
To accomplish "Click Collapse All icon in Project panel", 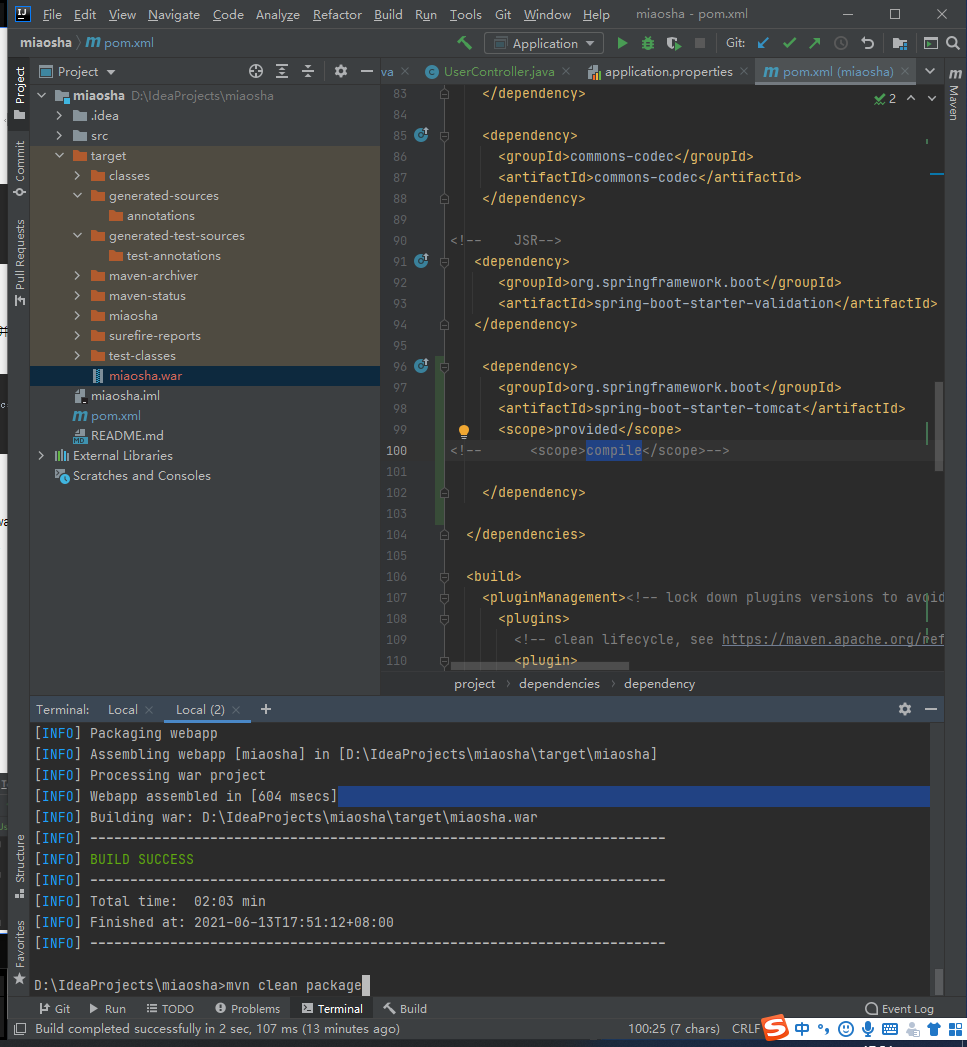I will (x=308, y=71).
